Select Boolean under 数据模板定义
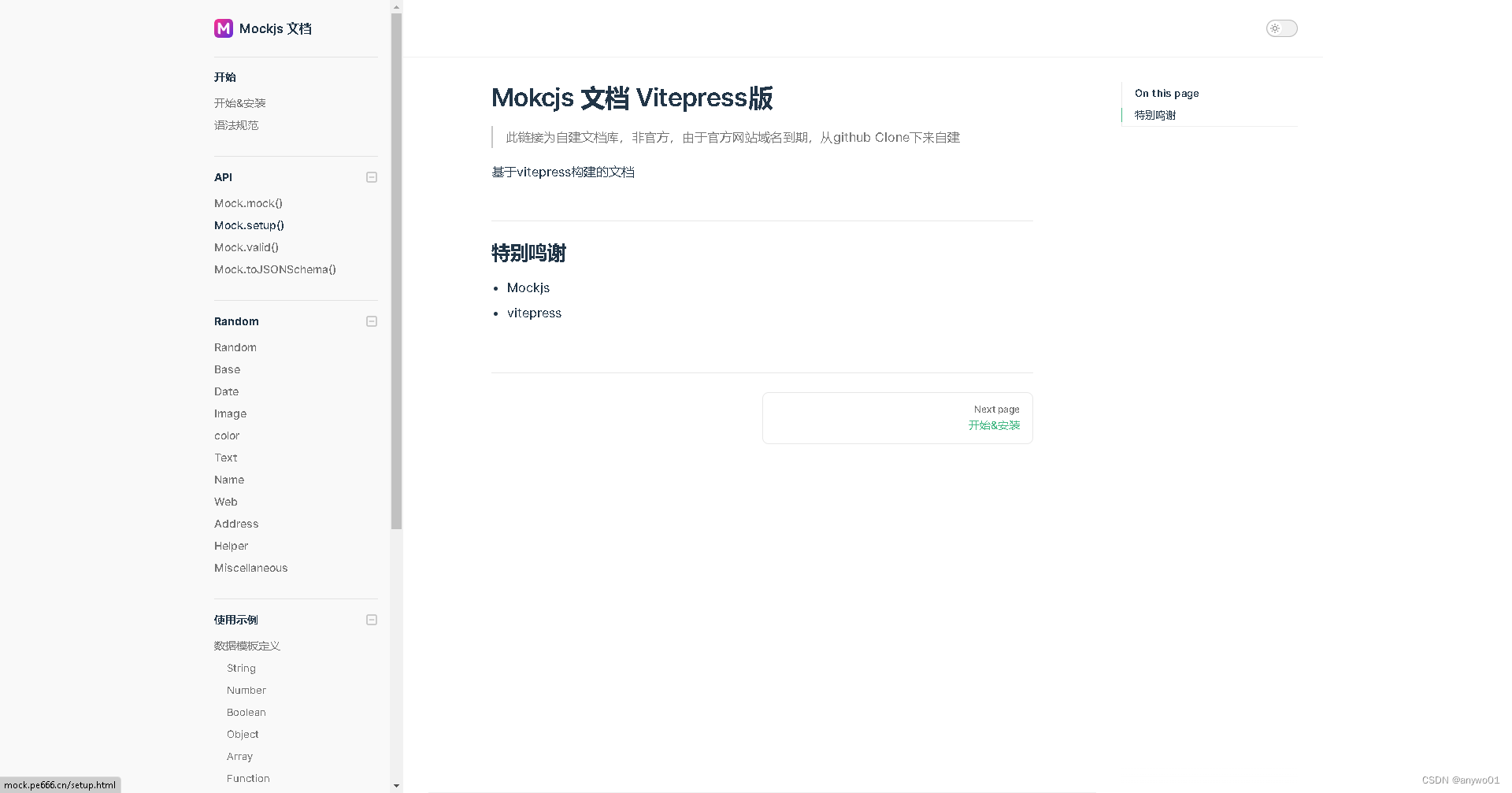The width and height of the screenshot is (1512, 793). [246, 712]
